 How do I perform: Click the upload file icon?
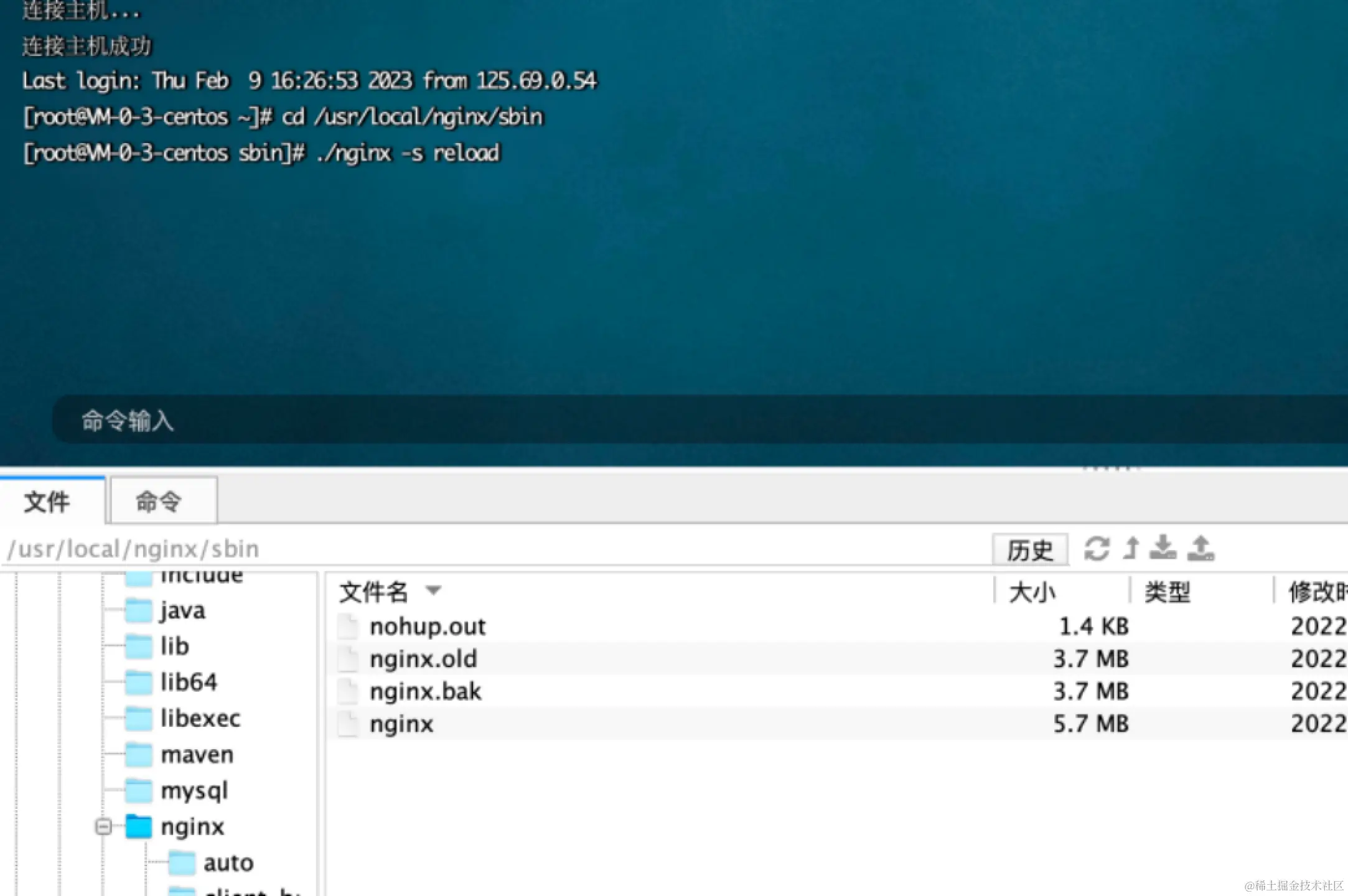coord(1201,549)
